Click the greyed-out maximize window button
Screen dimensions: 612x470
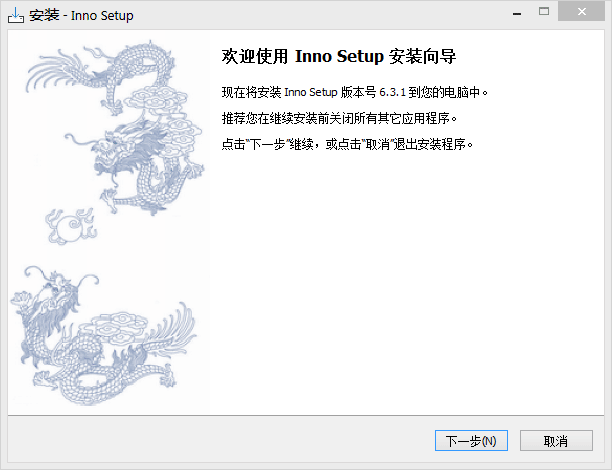544,12
